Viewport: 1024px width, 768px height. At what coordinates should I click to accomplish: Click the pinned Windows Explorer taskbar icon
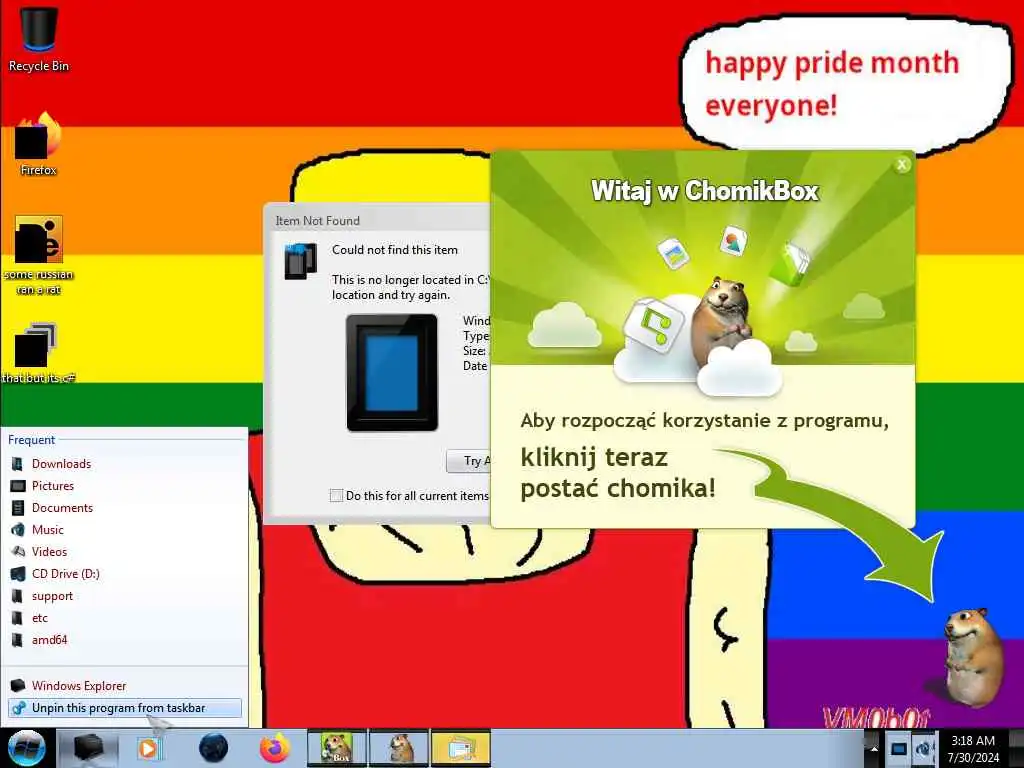coord(88,748)
